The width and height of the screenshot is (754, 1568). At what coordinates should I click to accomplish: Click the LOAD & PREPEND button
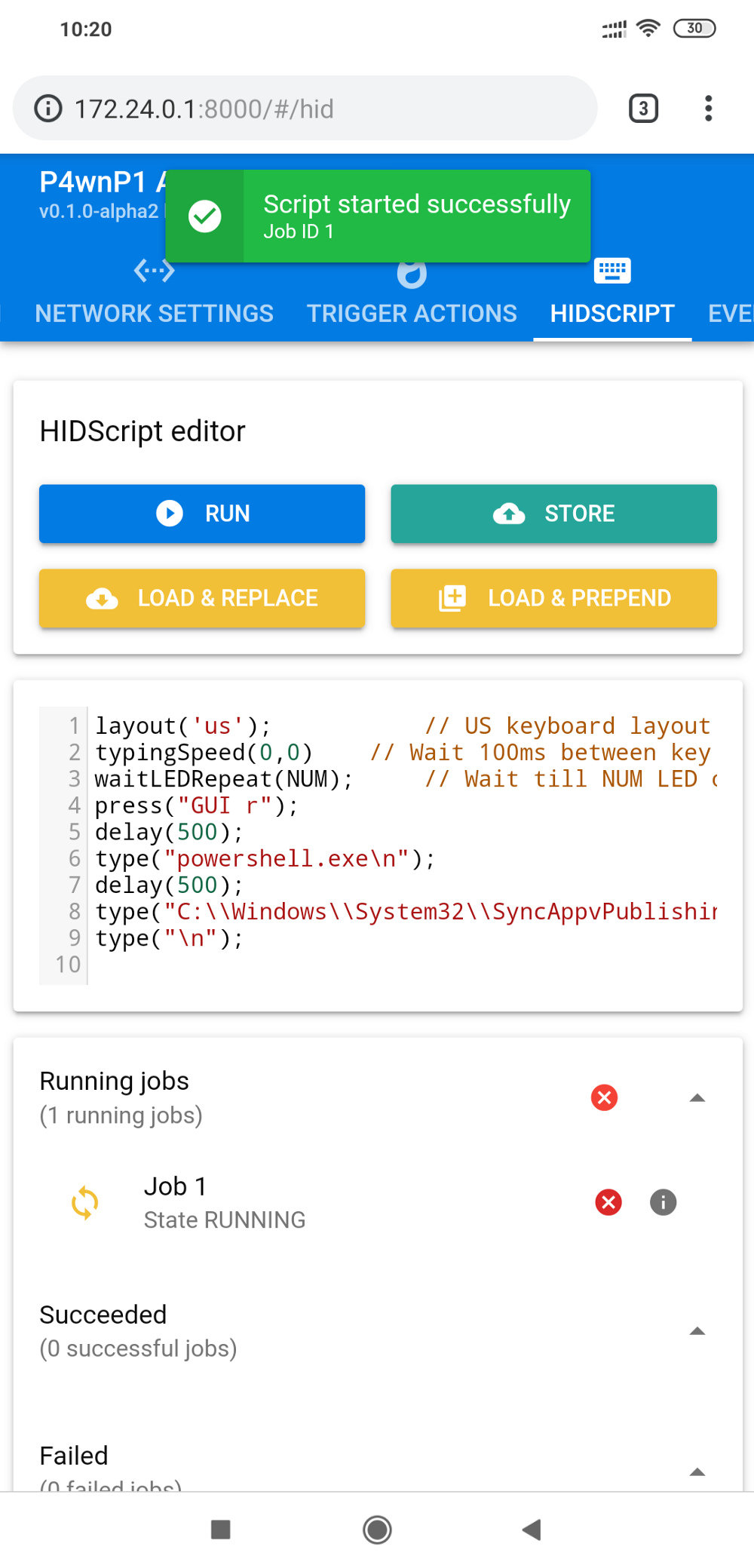(x=553, y=598)
